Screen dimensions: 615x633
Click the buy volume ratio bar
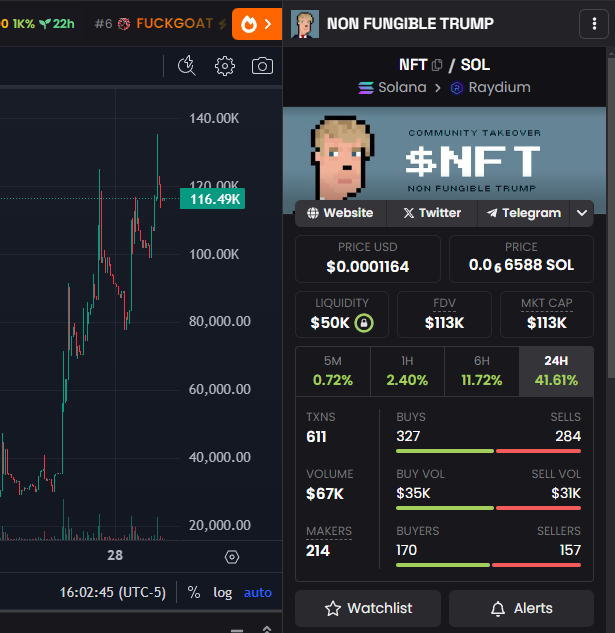click(488, 508)
